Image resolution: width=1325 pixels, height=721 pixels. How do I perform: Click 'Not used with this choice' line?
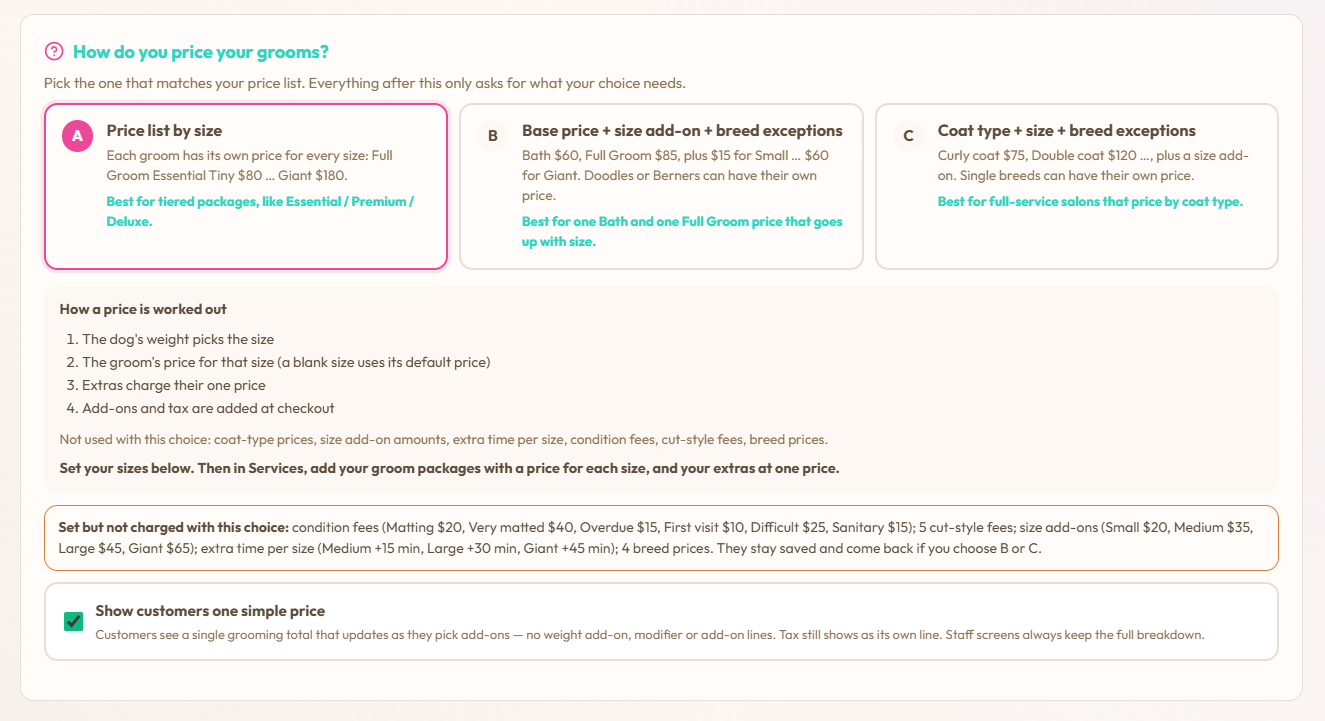(443, 439)
